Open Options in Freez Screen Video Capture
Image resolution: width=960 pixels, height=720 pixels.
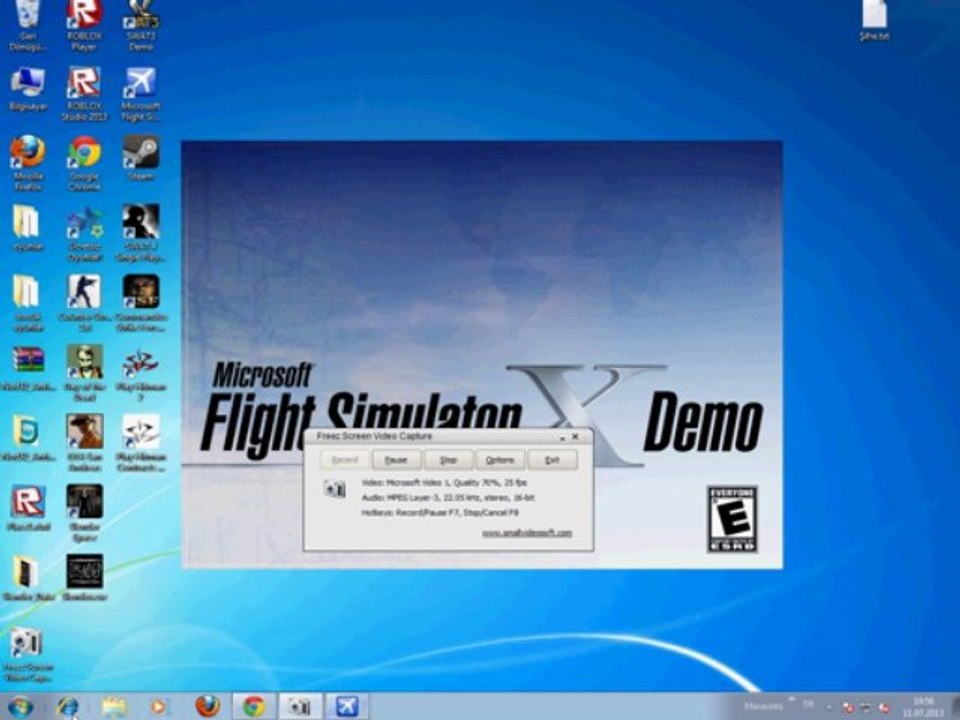500,460
